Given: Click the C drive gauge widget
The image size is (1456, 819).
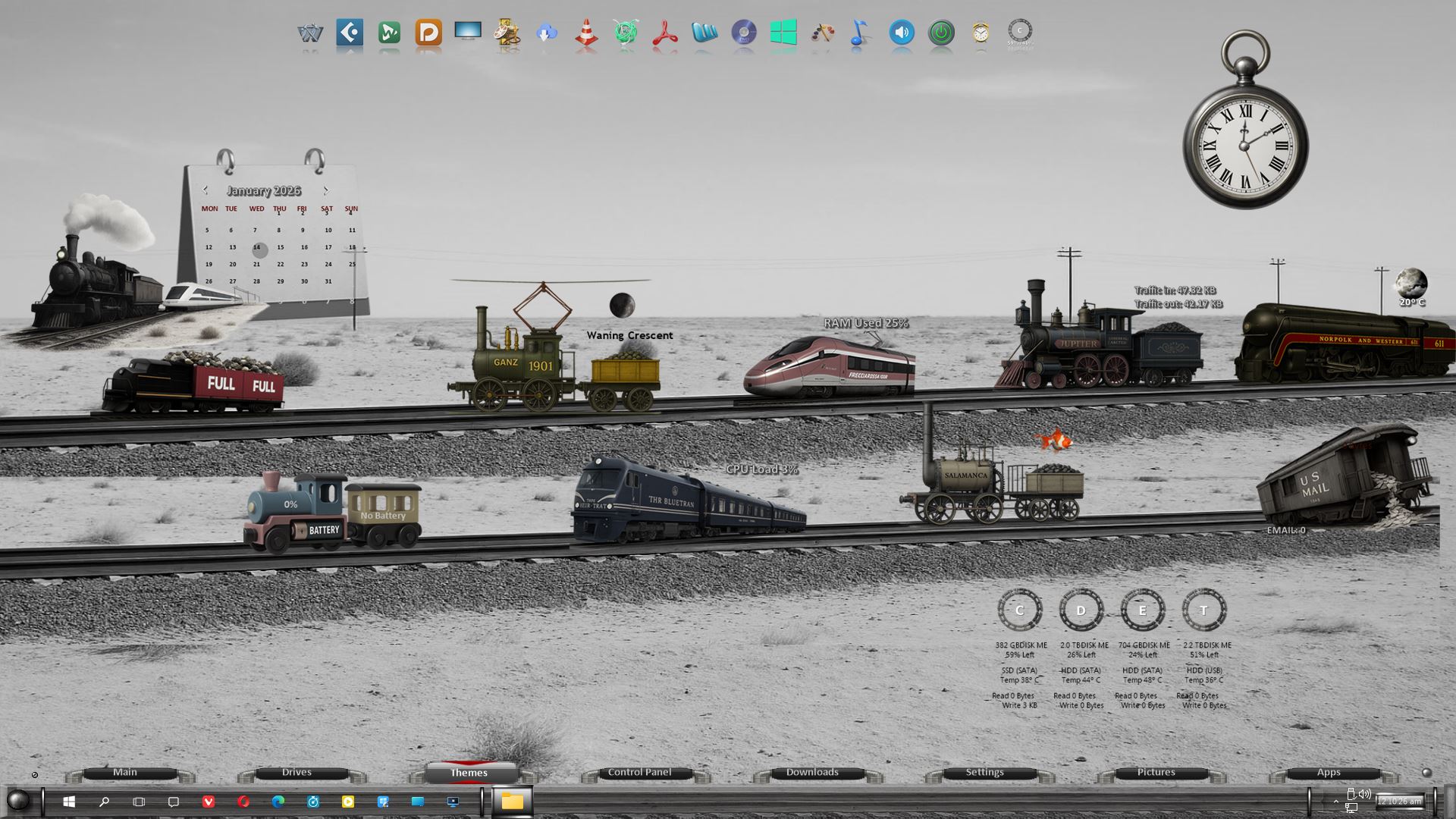Looking at the screenshot, I should pos(1019,610).
